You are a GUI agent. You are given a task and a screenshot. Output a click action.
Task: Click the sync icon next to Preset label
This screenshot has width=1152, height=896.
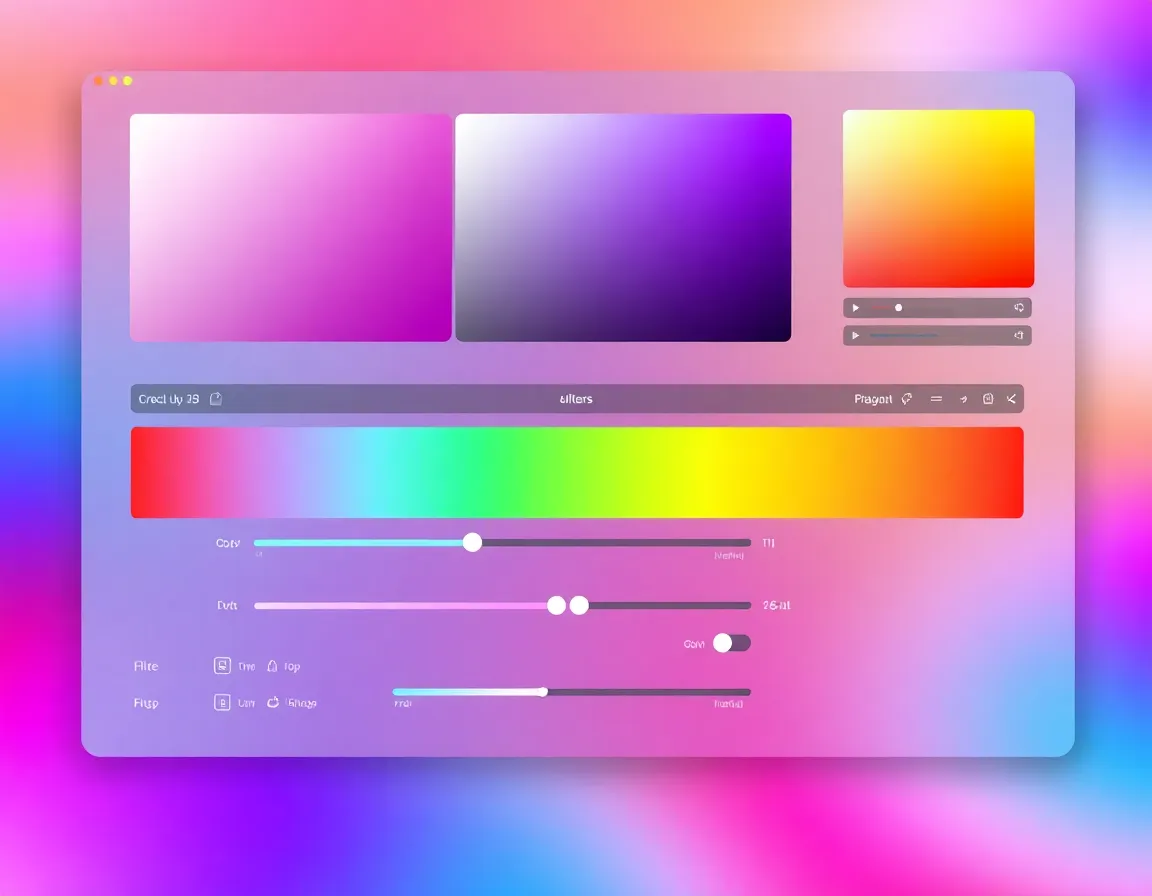point(906,398)
